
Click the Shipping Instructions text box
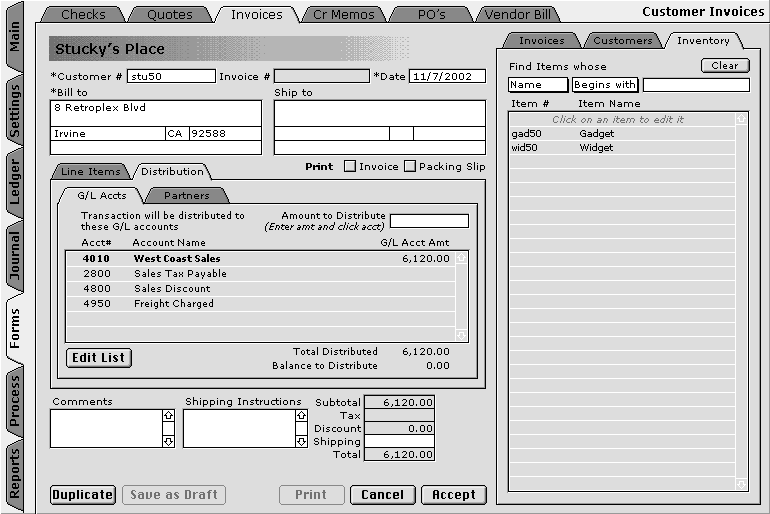click(240, 429)
